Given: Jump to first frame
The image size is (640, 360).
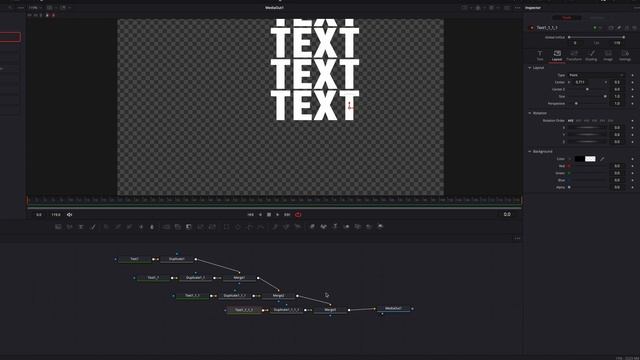Looking at the screenshot, I should [251, 214].
